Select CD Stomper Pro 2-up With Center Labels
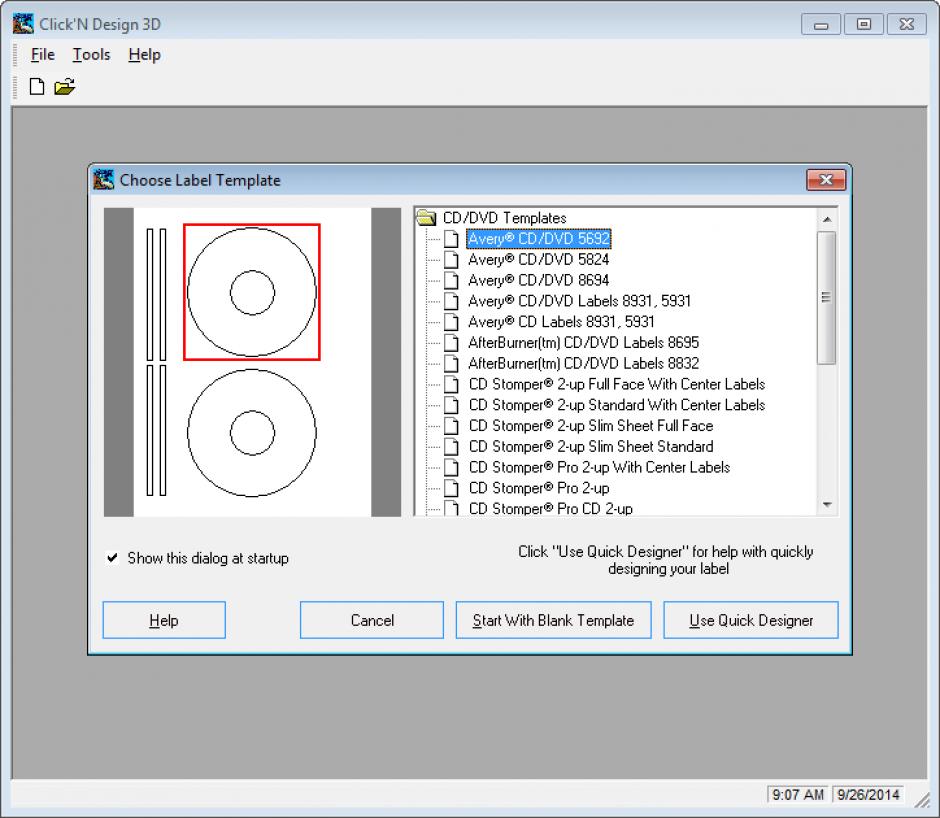This screenshot has height=818, width=940. coord(599,467)
